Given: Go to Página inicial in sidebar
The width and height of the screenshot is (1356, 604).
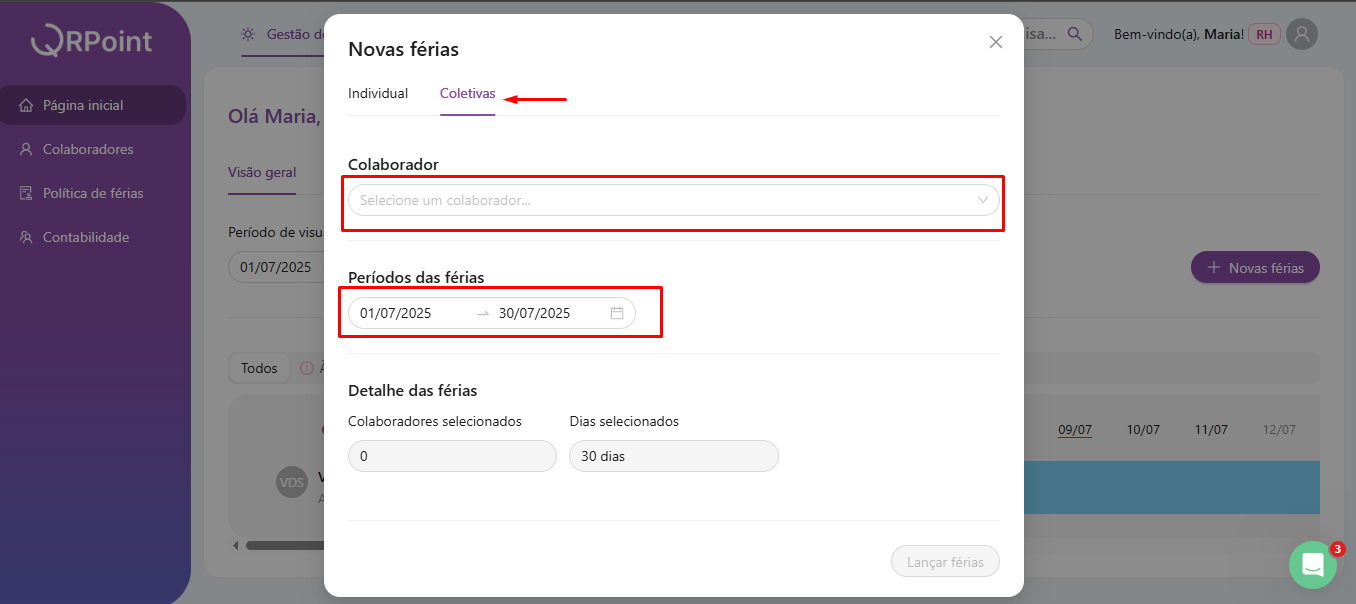Looking at the screenshot, I should (x=83, y=105).
